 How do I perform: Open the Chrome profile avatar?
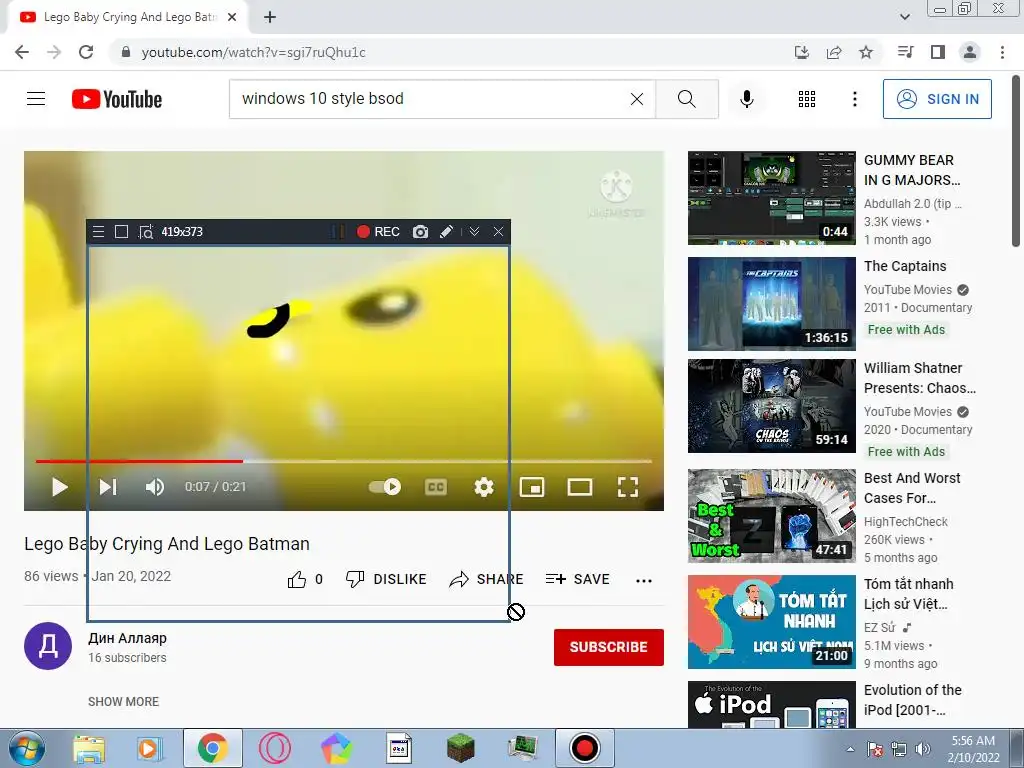click(970, 52)
